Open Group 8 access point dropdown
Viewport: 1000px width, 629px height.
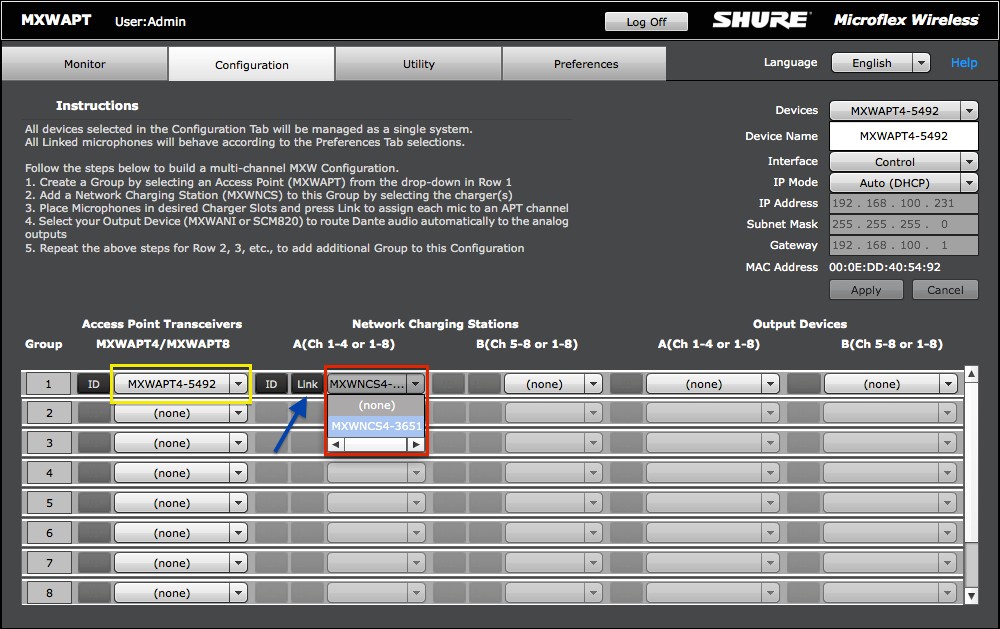[180, 593]
